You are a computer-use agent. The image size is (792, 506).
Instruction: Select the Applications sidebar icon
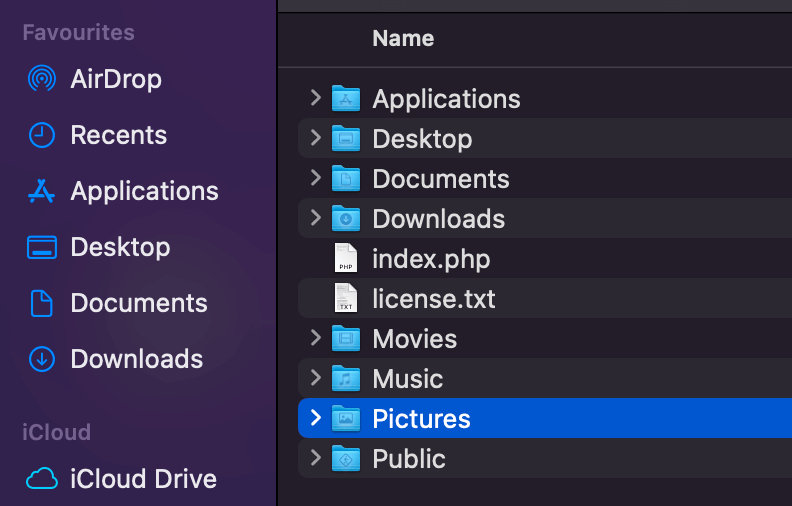41,191
